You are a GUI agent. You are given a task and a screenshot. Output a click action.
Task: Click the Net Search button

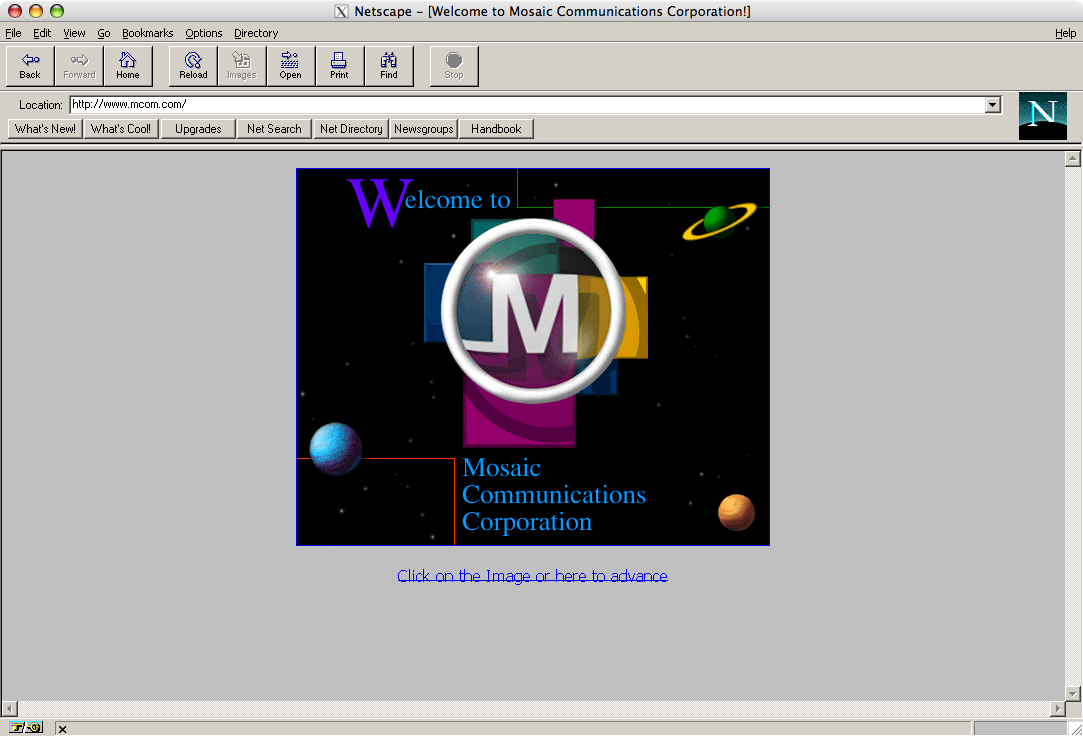pyautogui.click(x=274, y=129)
